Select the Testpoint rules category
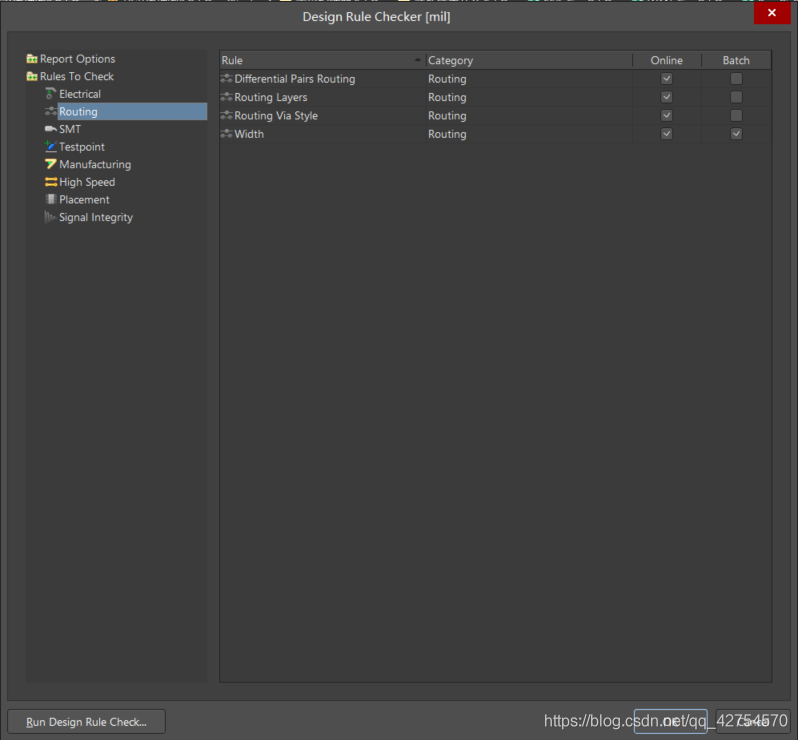The height and width of the screenshot is (740, 798). click(x=82, y=147)
